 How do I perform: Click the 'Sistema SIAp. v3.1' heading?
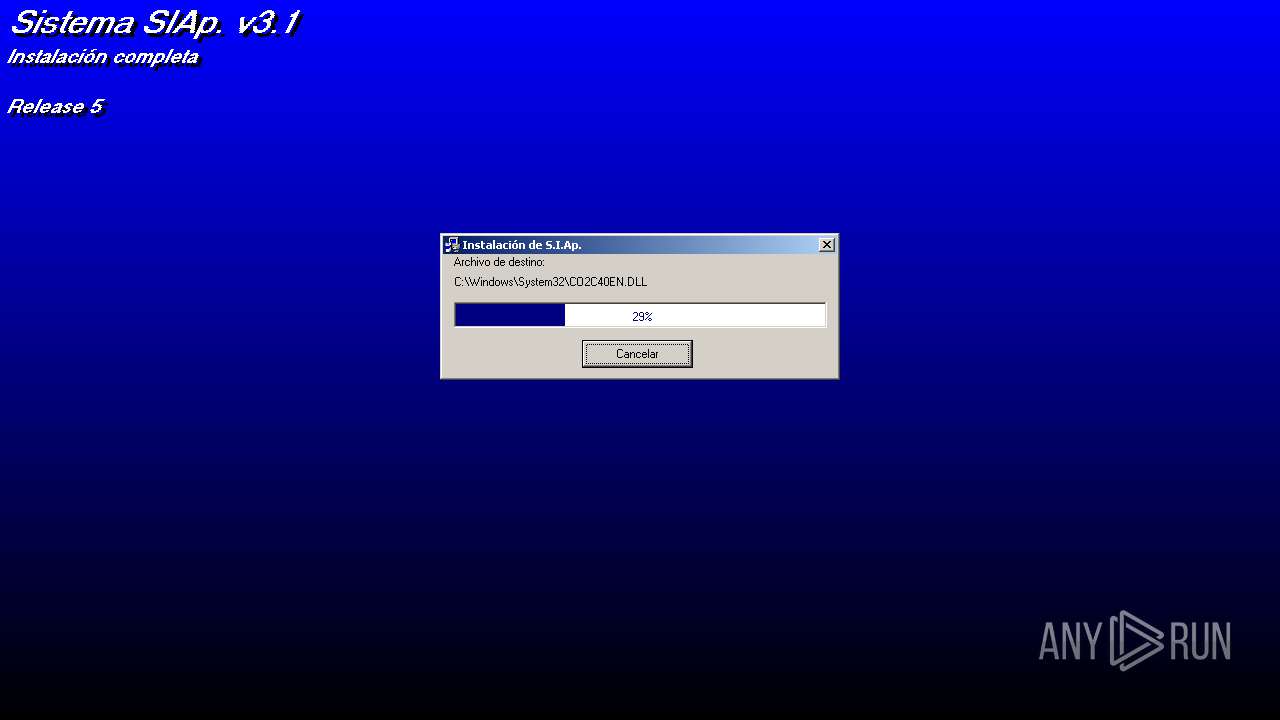pyautogui.click(x=155, y=23)
